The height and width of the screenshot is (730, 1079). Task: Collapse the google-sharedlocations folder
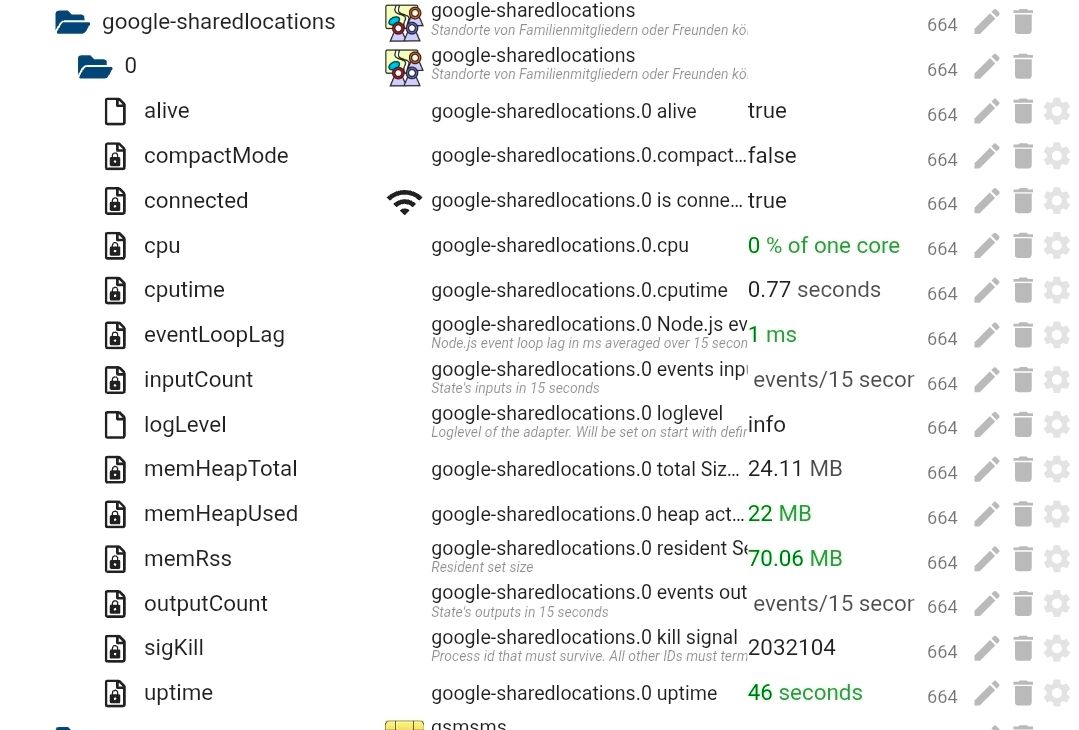coord(73,22)
